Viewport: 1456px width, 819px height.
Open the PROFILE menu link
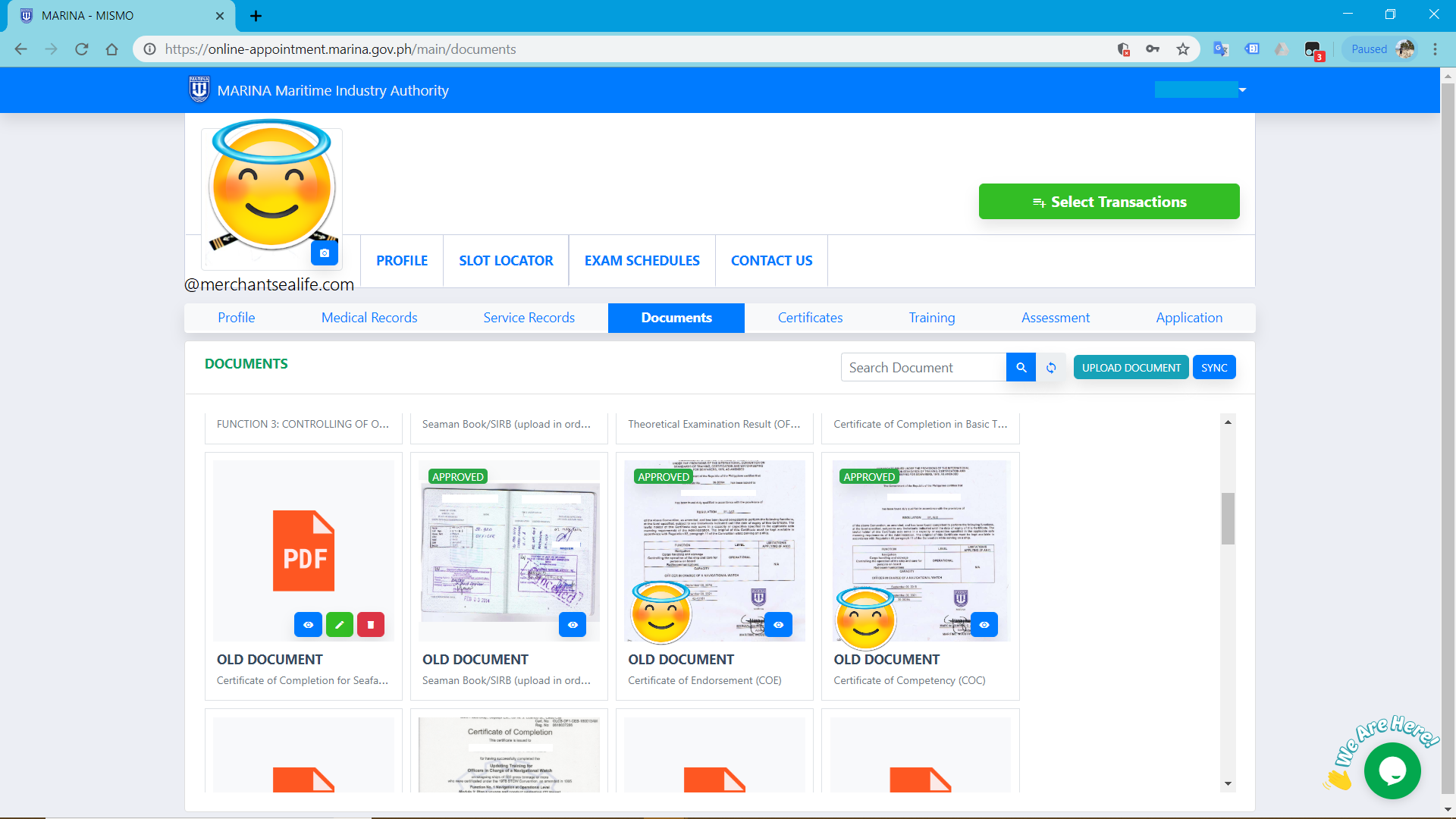(402, 261)
